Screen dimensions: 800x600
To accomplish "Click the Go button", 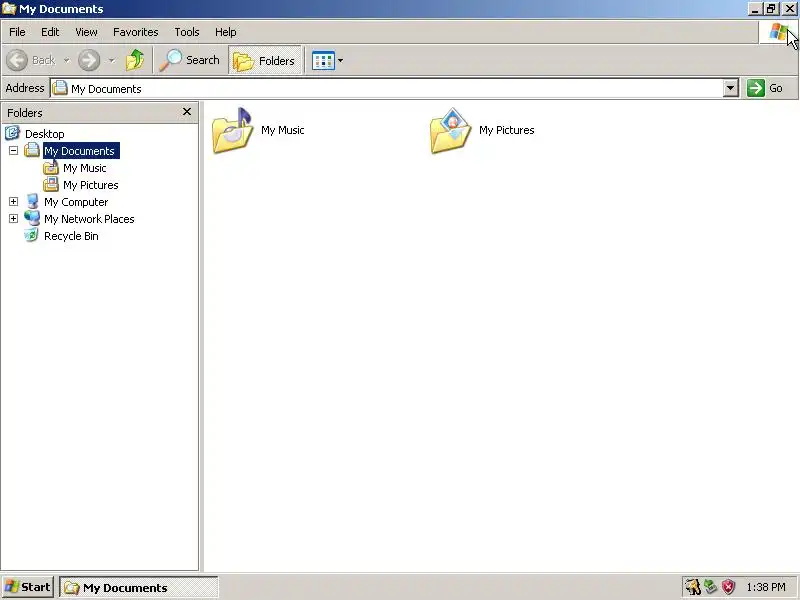I will [766, 88].
